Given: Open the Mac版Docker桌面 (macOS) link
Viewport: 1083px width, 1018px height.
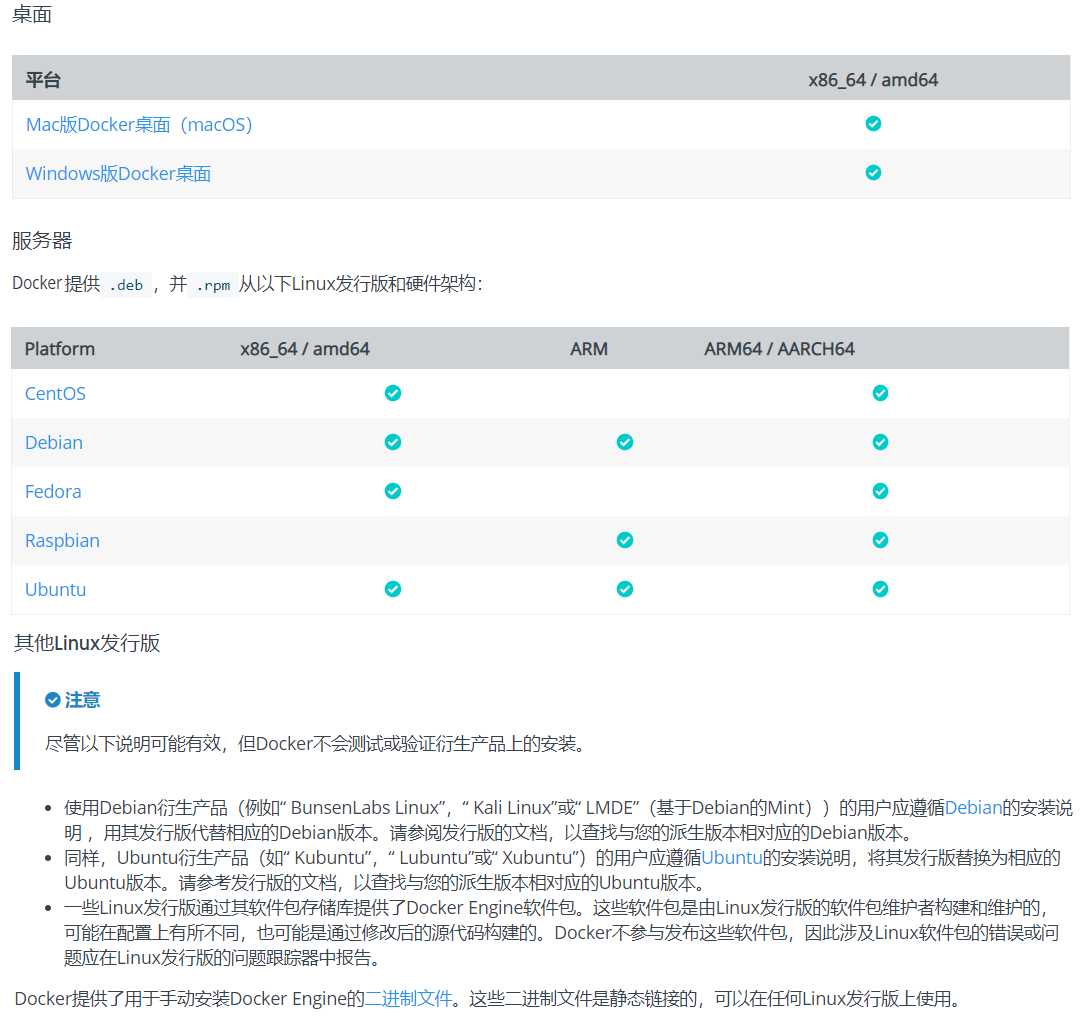Looking at the screenshot, I should tap(139, 124).
